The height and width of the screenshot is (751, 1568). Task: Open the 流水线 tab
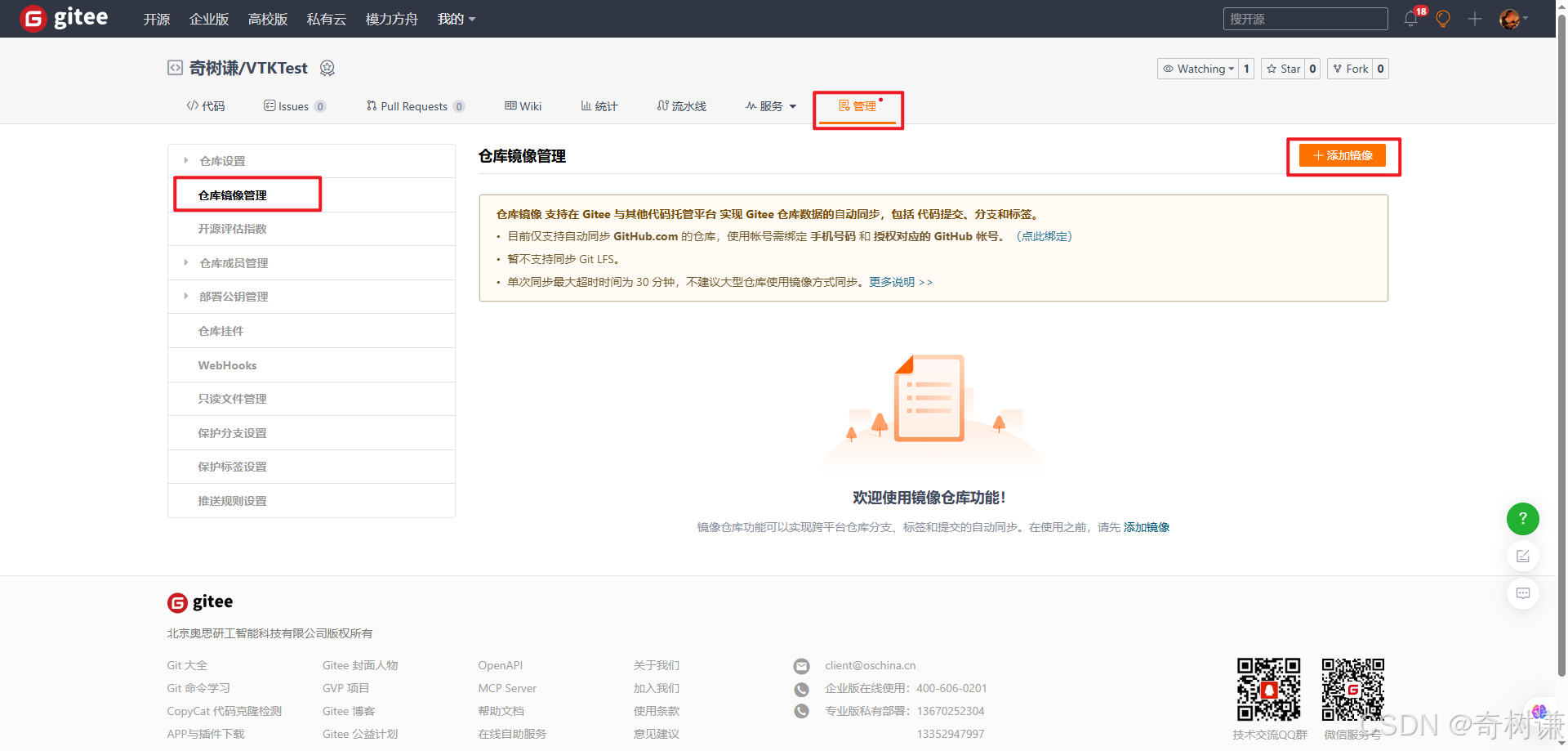point(682,106)
